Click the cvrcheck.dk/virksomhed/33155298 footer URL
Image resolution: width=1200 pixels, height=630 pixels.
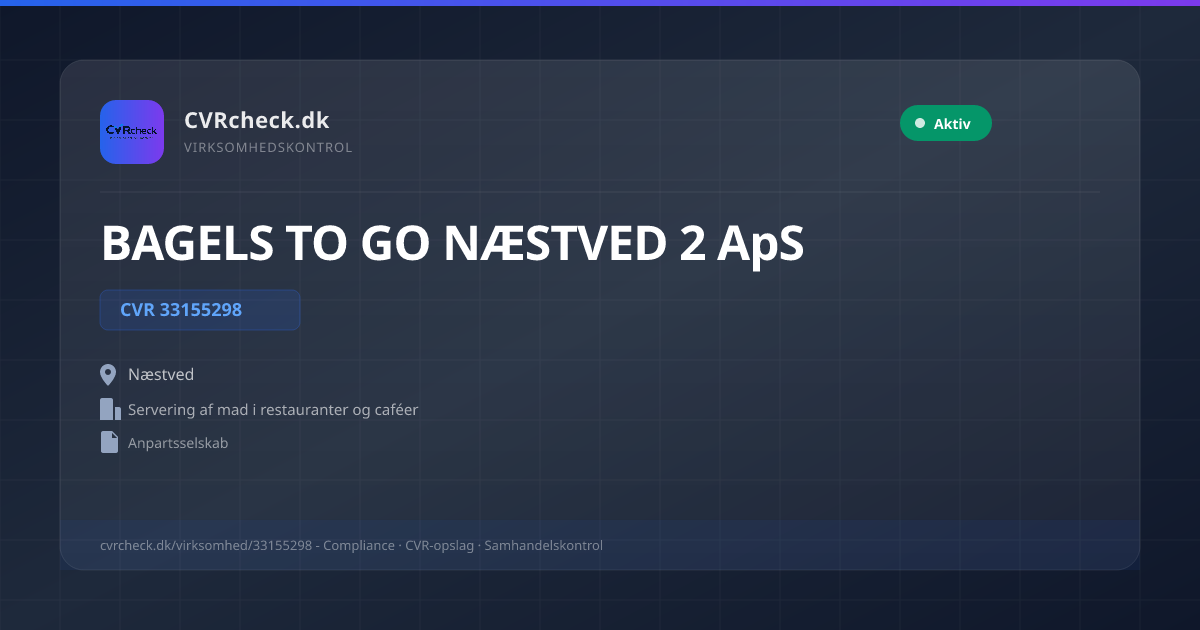[206, 545]
